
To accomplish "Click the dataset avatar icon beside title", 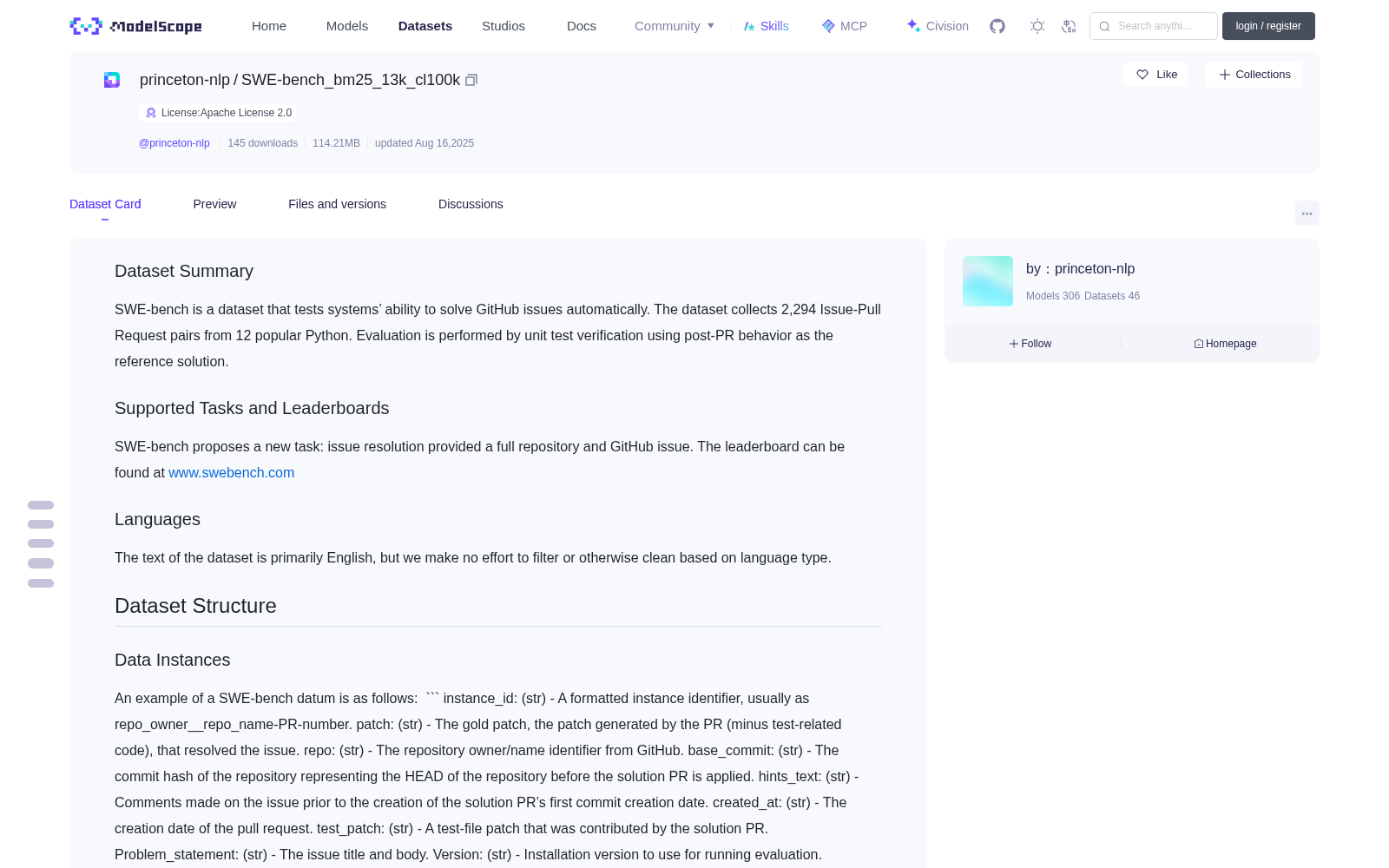I will pos(112,80).
